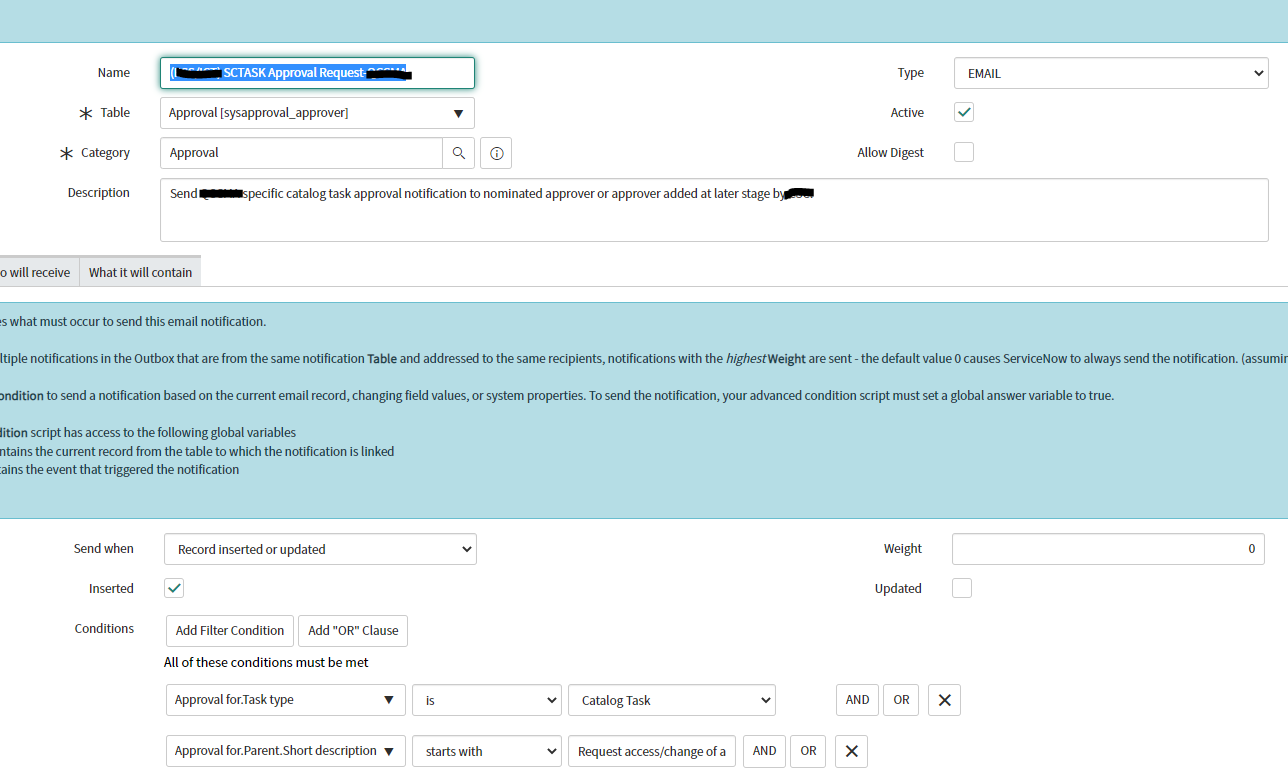Change the 'starts with' operator dropdown
This screenshot has width=1288, height=781.
click(487, 751)
